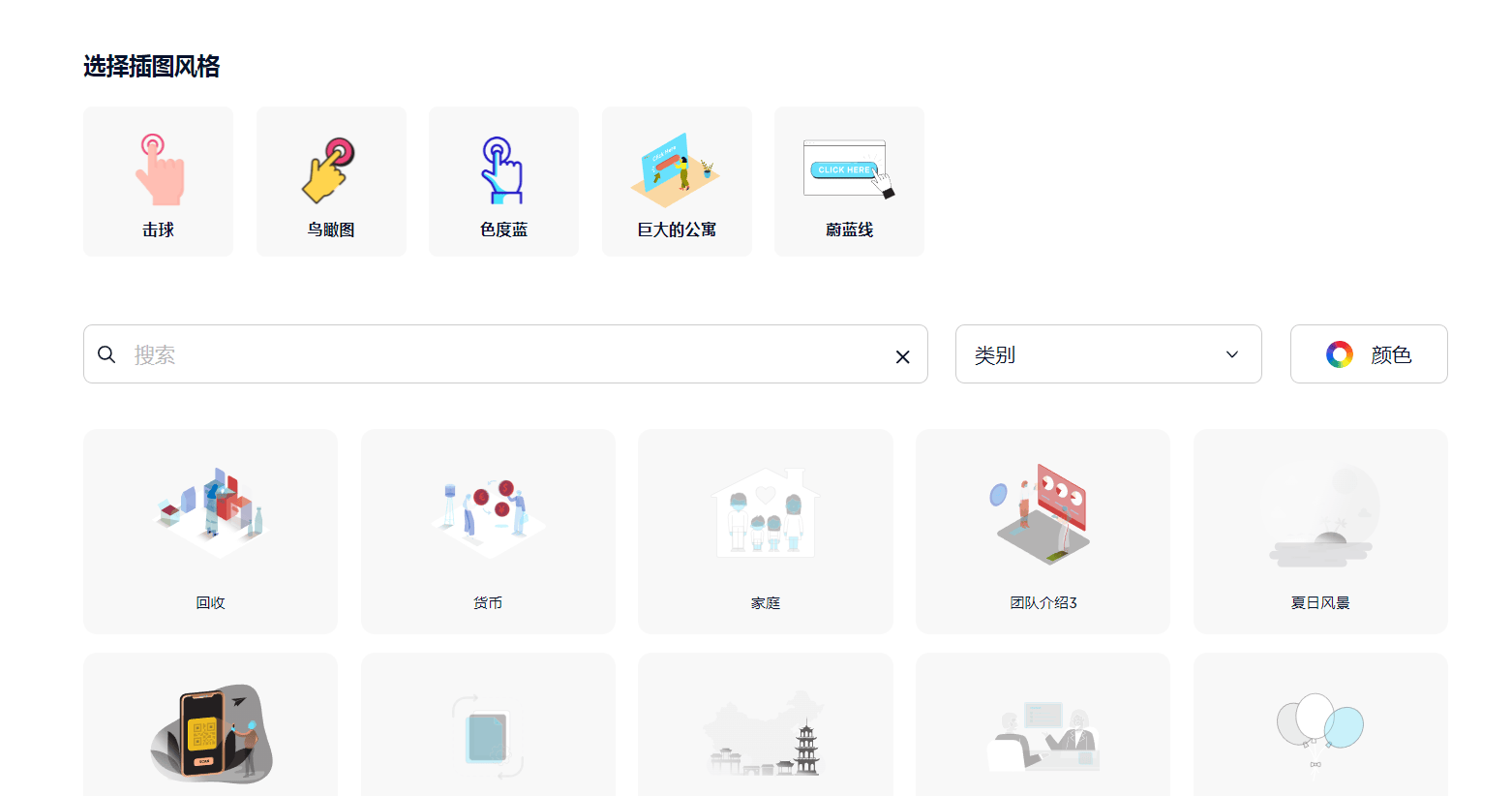Open the 类别 category dropdown
This screenshot has width=1512, height=796.
[x=1108, y=354]
